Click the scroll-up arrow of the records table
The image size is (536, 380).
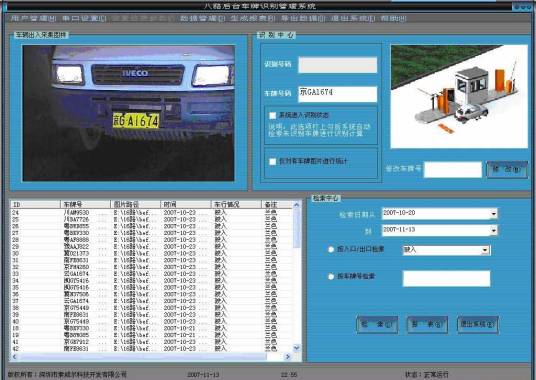pos(296,205)
